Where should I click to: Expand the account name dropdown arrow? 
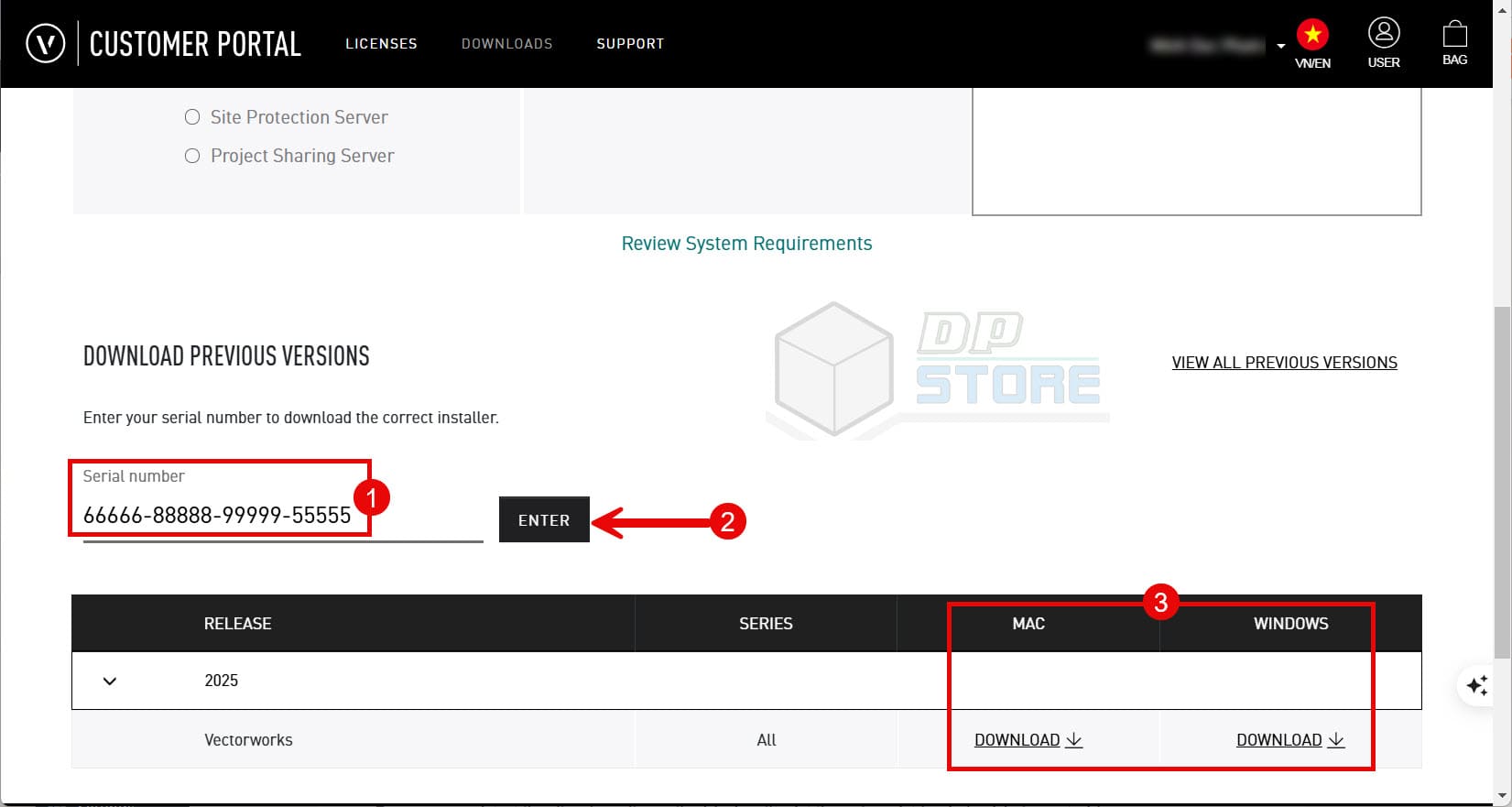(1280, 46)
